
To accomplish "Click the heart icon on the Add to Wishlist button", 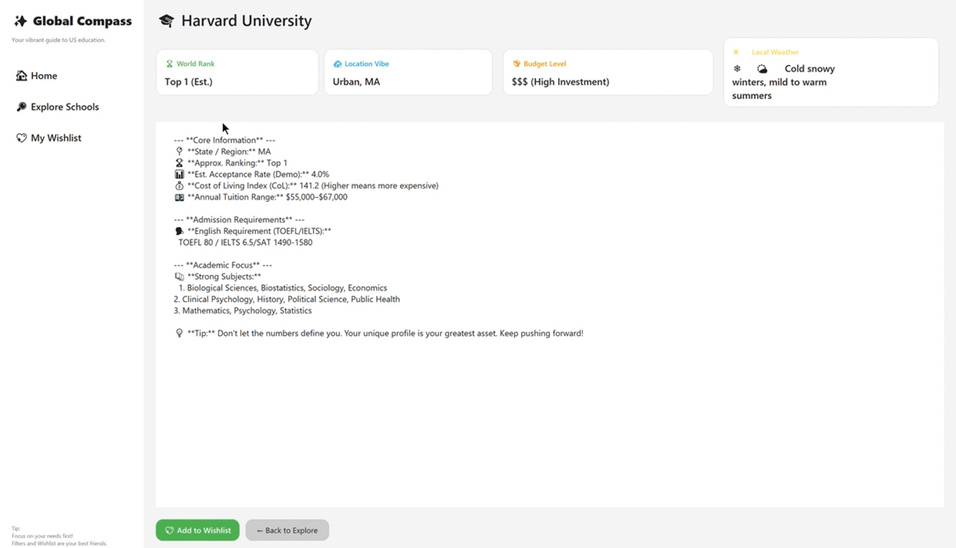I will (x=169, y=530).
